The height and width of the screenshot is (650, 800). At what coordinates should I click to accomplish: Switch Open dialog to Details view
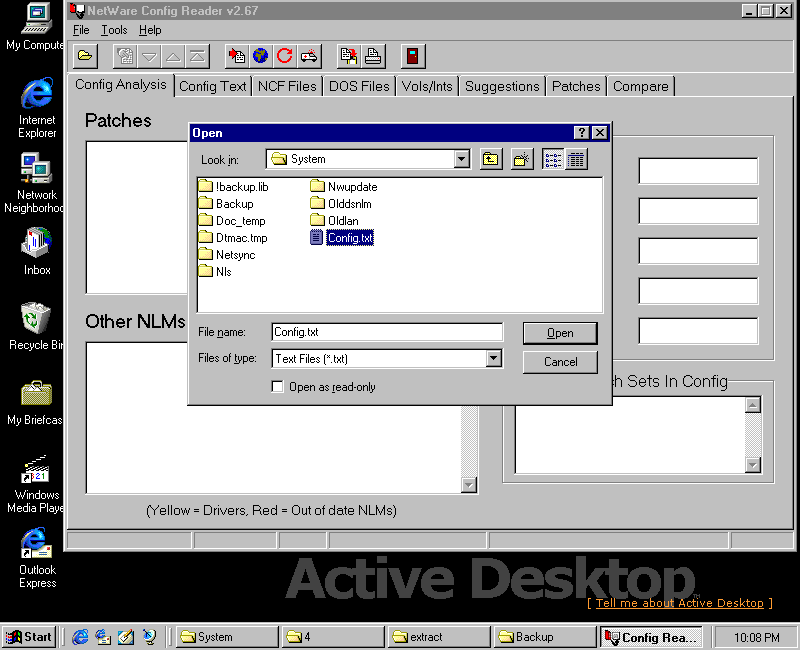(576, 159)
